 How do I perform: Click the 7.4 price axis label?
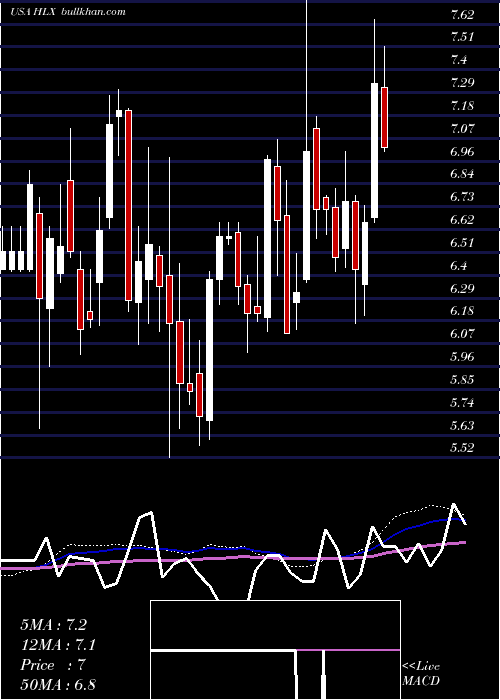(x=459, y=60)
